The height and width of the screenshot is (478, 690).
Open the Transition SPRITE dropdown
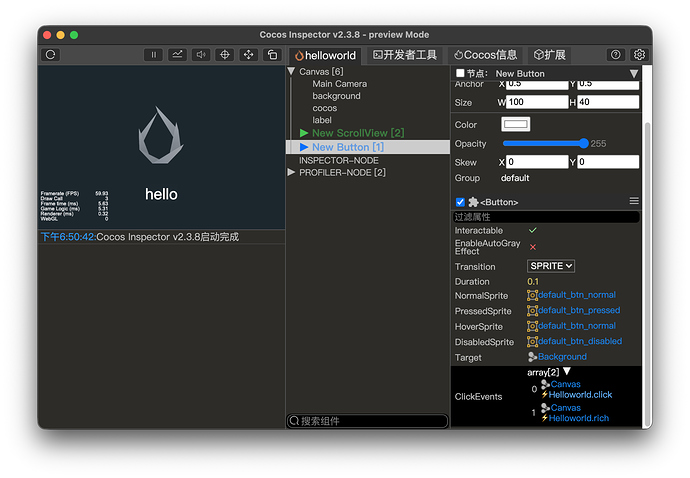tap(551, 266)
